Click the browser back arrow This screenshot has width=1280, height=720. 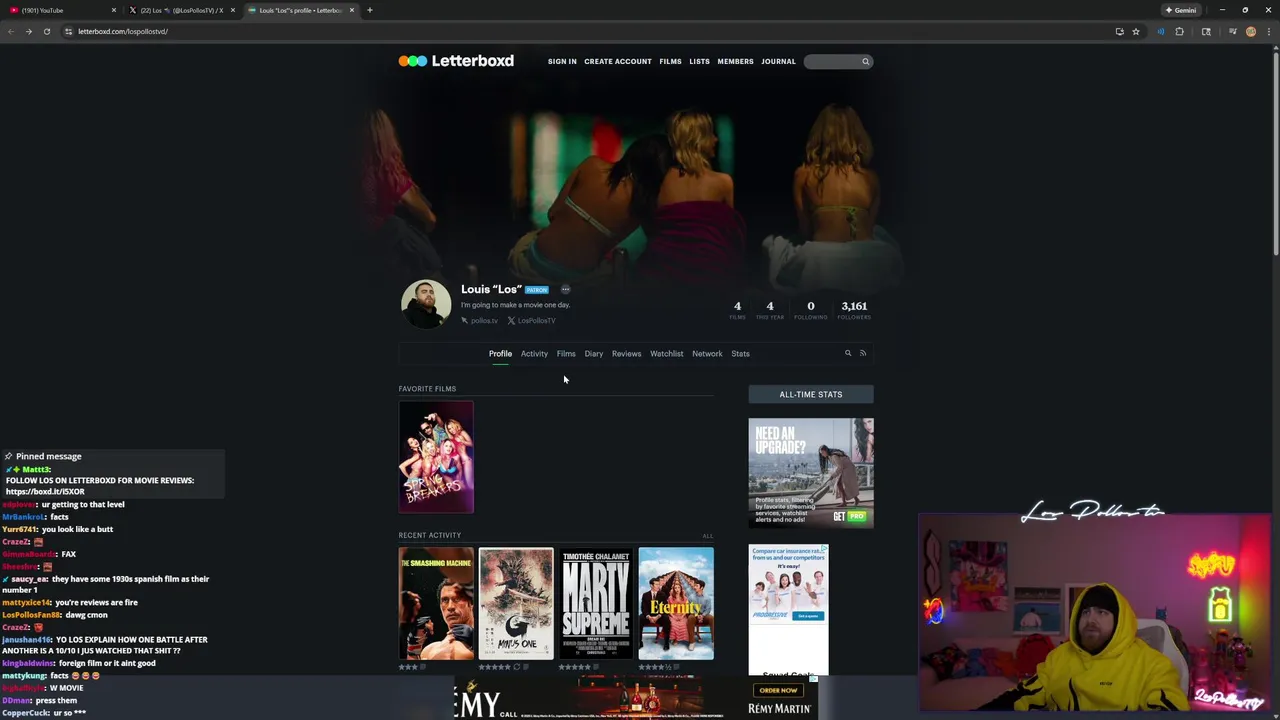11,31
